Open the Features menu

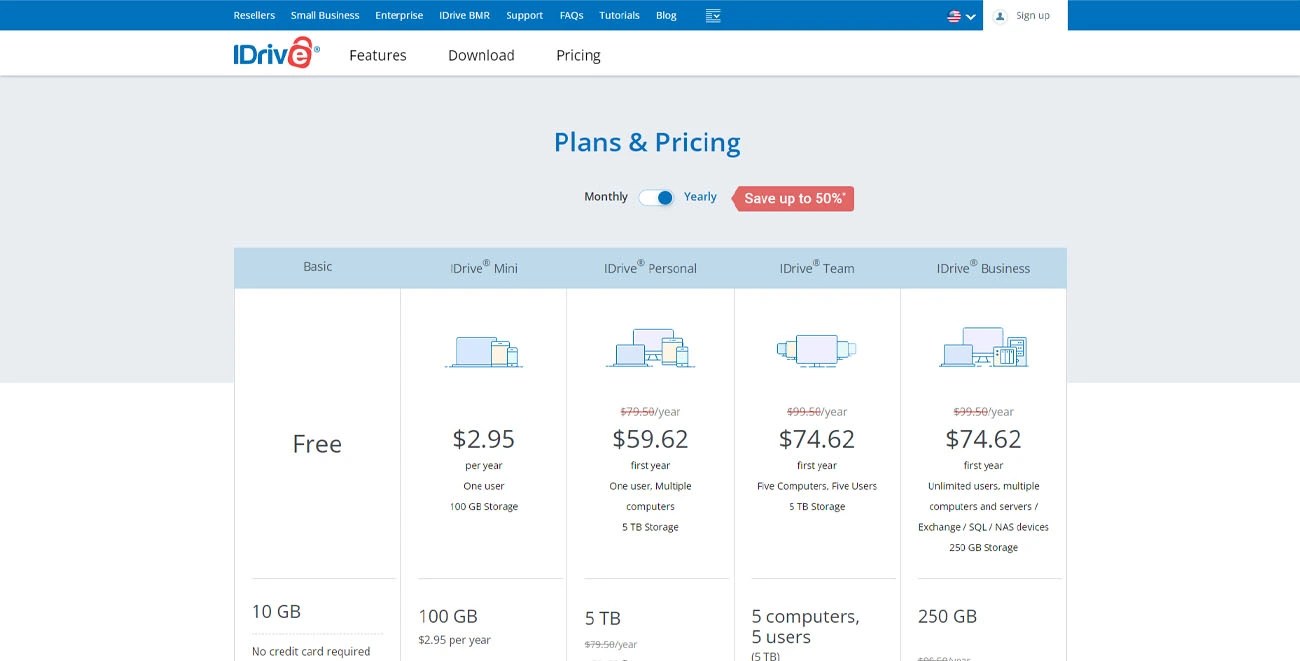pos(377,55)
